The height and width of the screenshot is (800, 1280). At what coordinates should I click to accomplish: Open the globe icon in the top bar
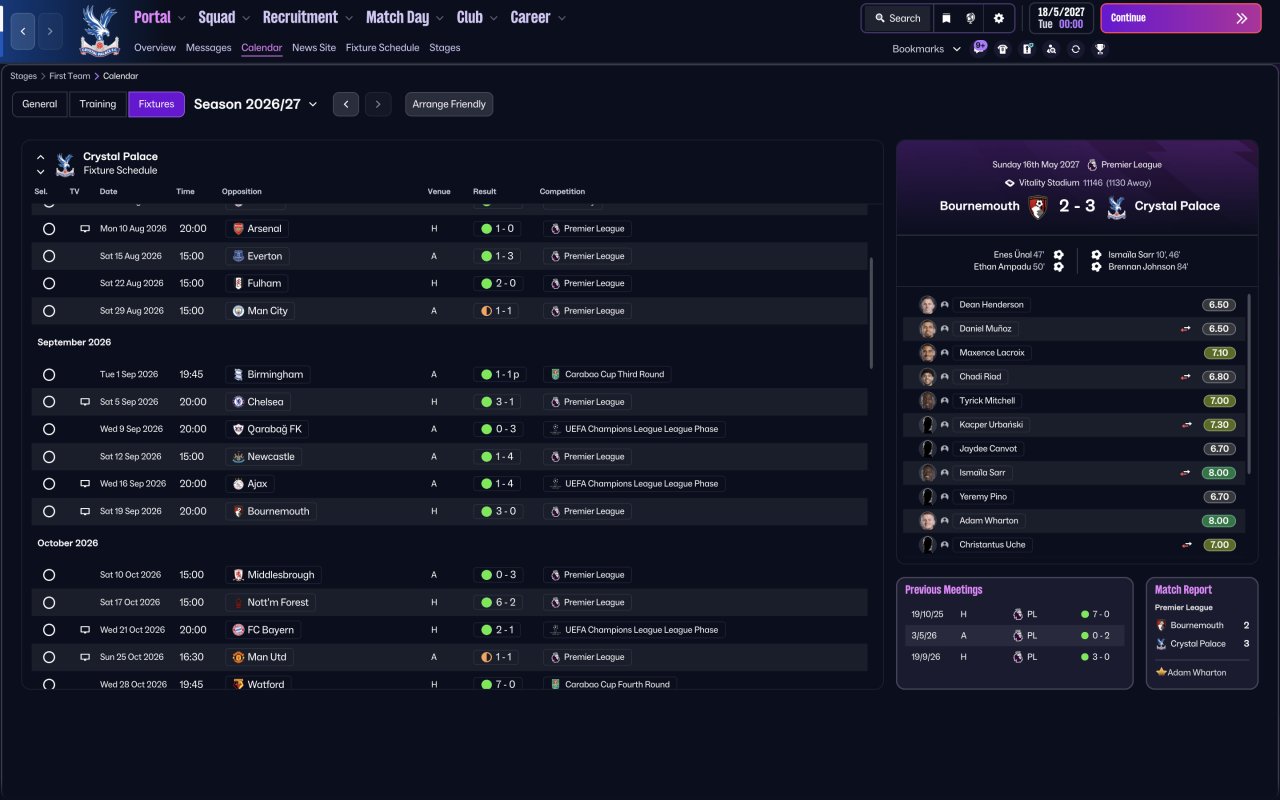[x=970, y=18]
